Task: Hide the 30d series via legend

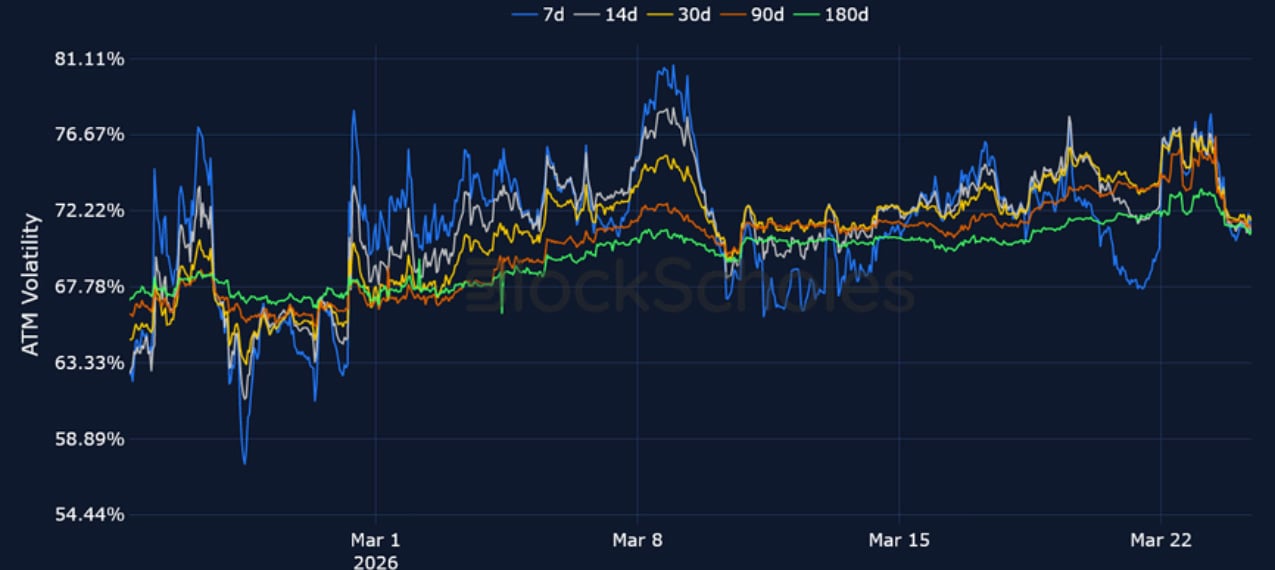Action: [x=685, y=14]
